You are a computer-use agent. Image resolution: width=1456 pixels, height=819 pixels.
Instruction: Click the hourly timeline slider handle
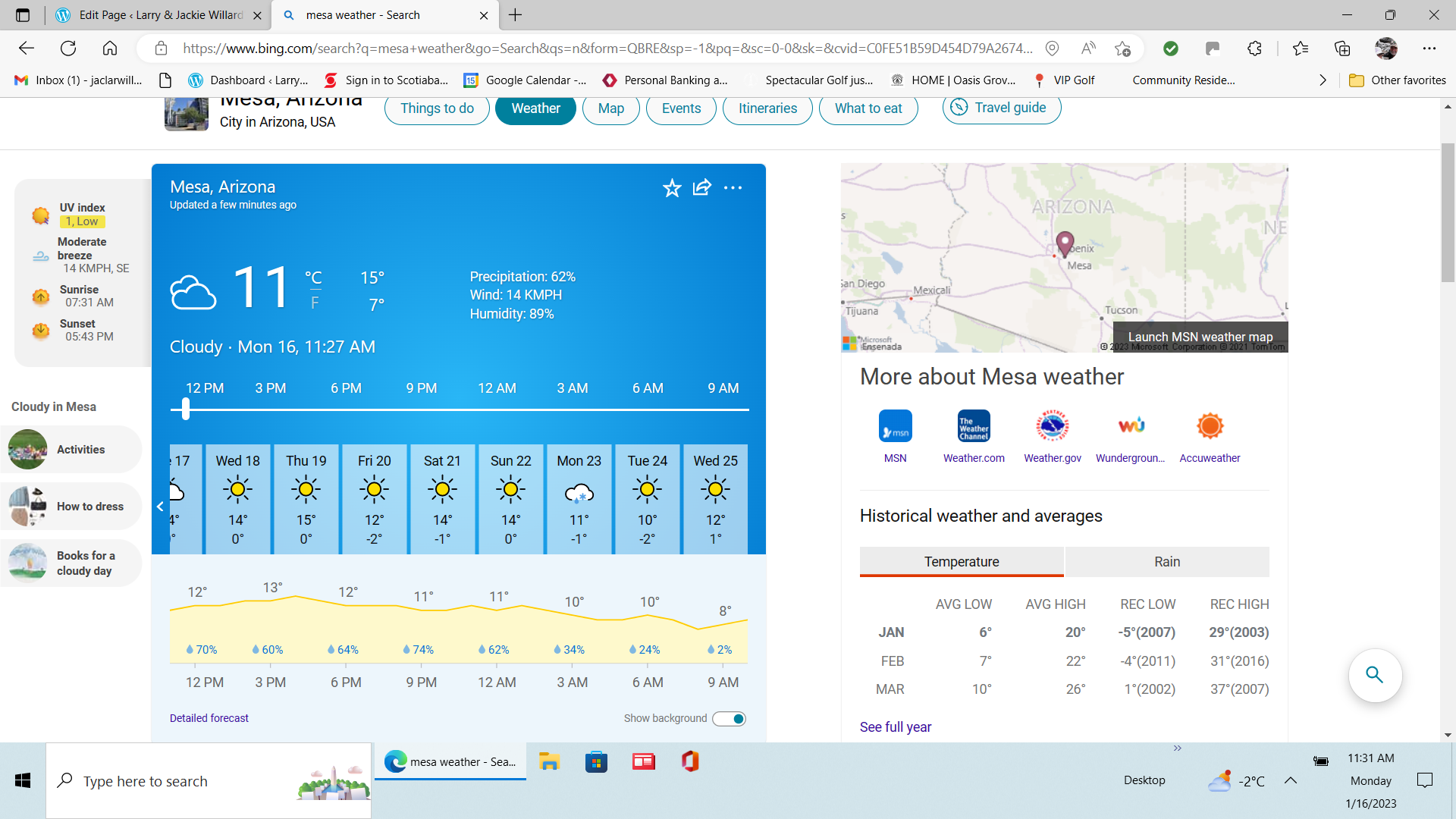click(186, 409)
